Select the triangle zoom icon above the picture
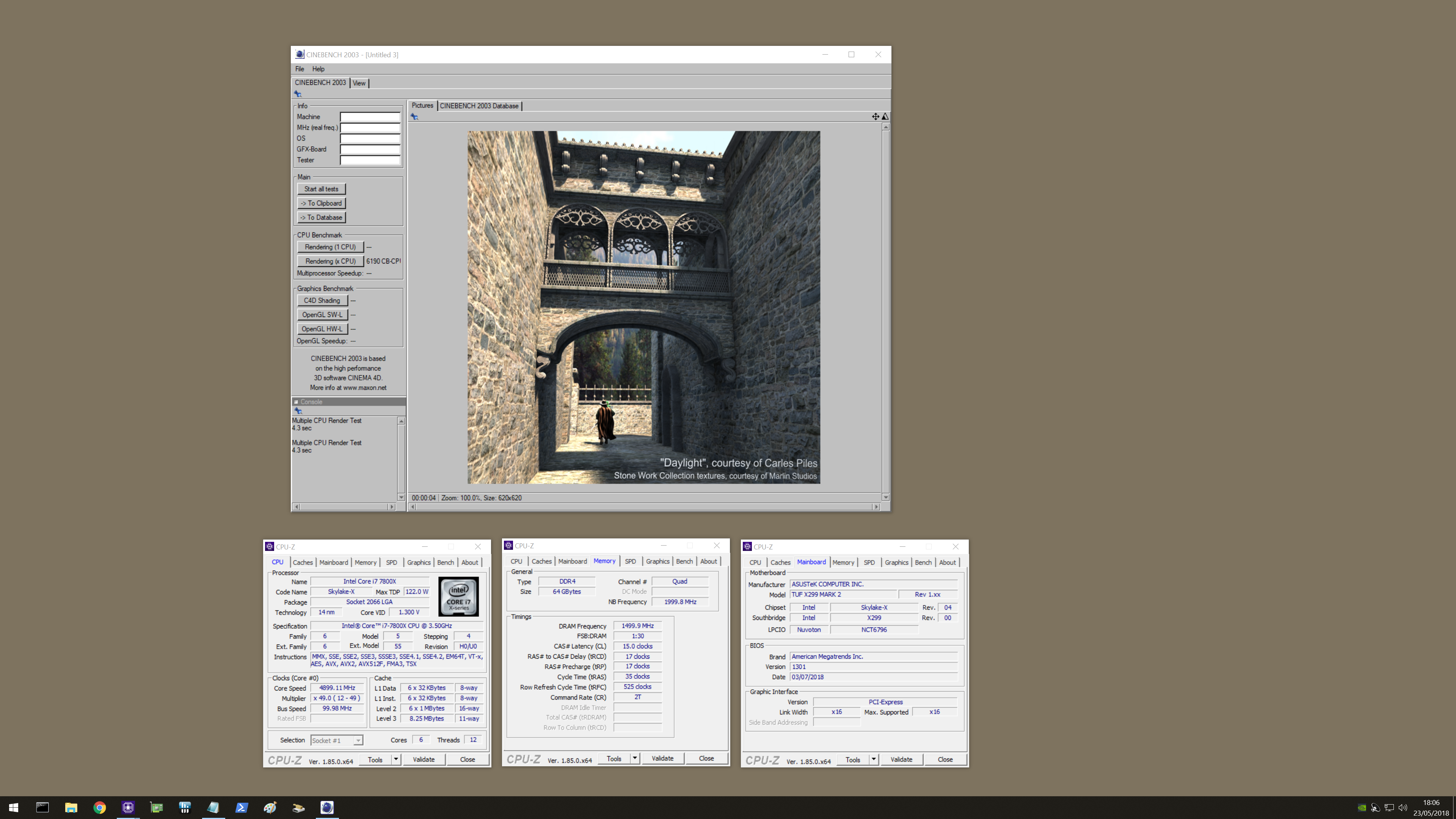The image size is (1456, 819). [885, 116]
